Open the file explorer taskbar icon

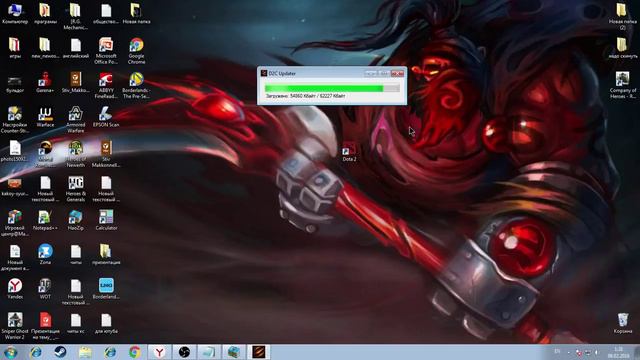click(85, 352)
